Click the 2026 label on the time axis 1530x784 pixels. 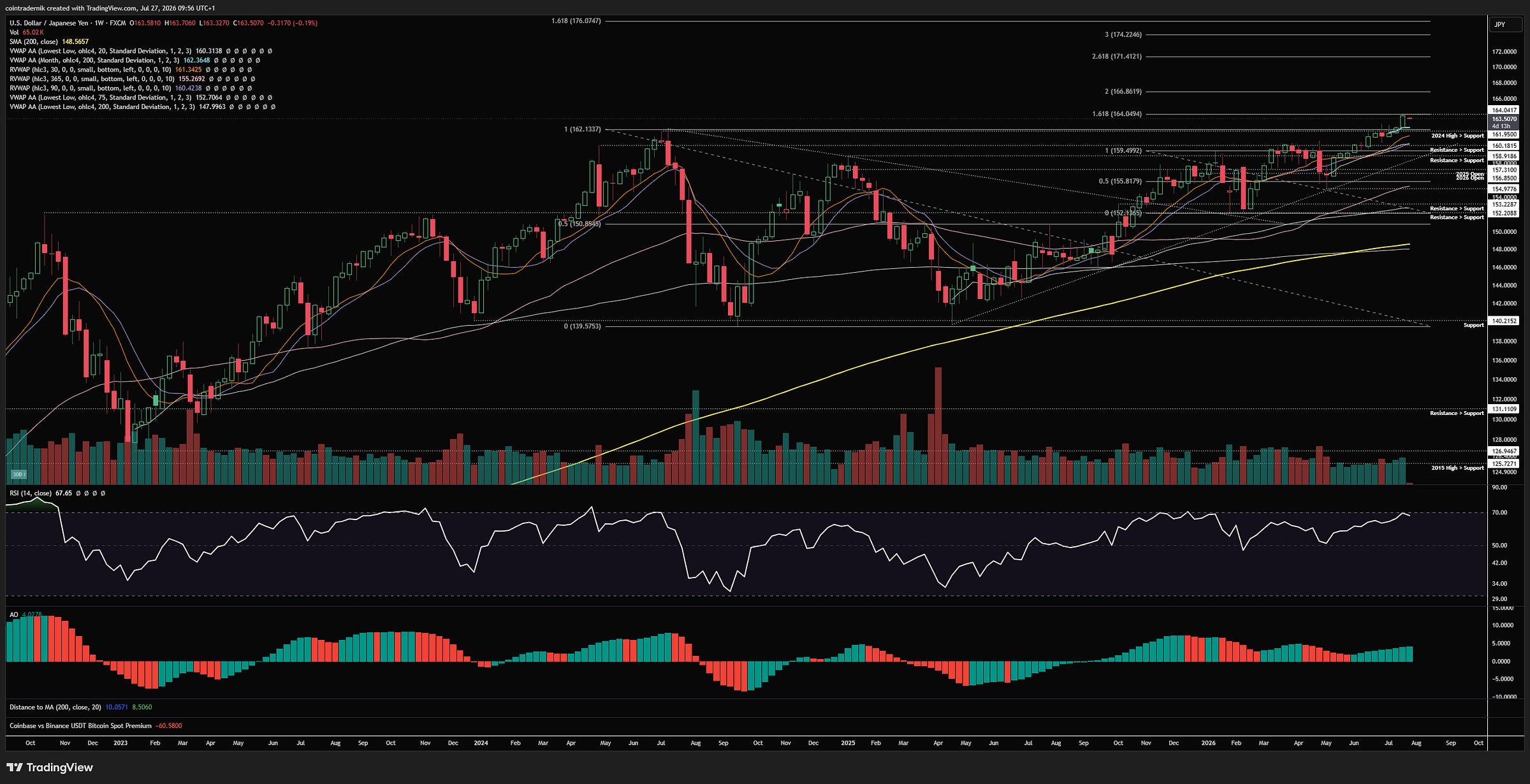click(x=1208, y=743)
